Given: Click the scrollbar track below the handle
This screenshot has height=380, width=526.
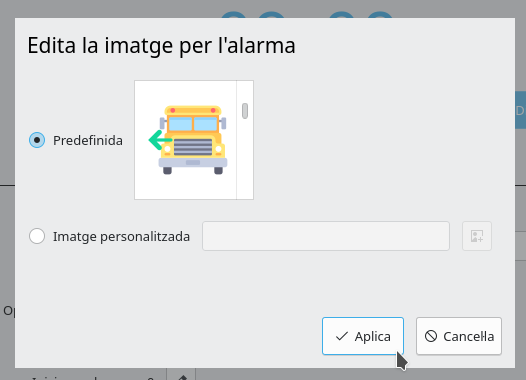Looking at the screenshot, I should (x=245, y=159).
